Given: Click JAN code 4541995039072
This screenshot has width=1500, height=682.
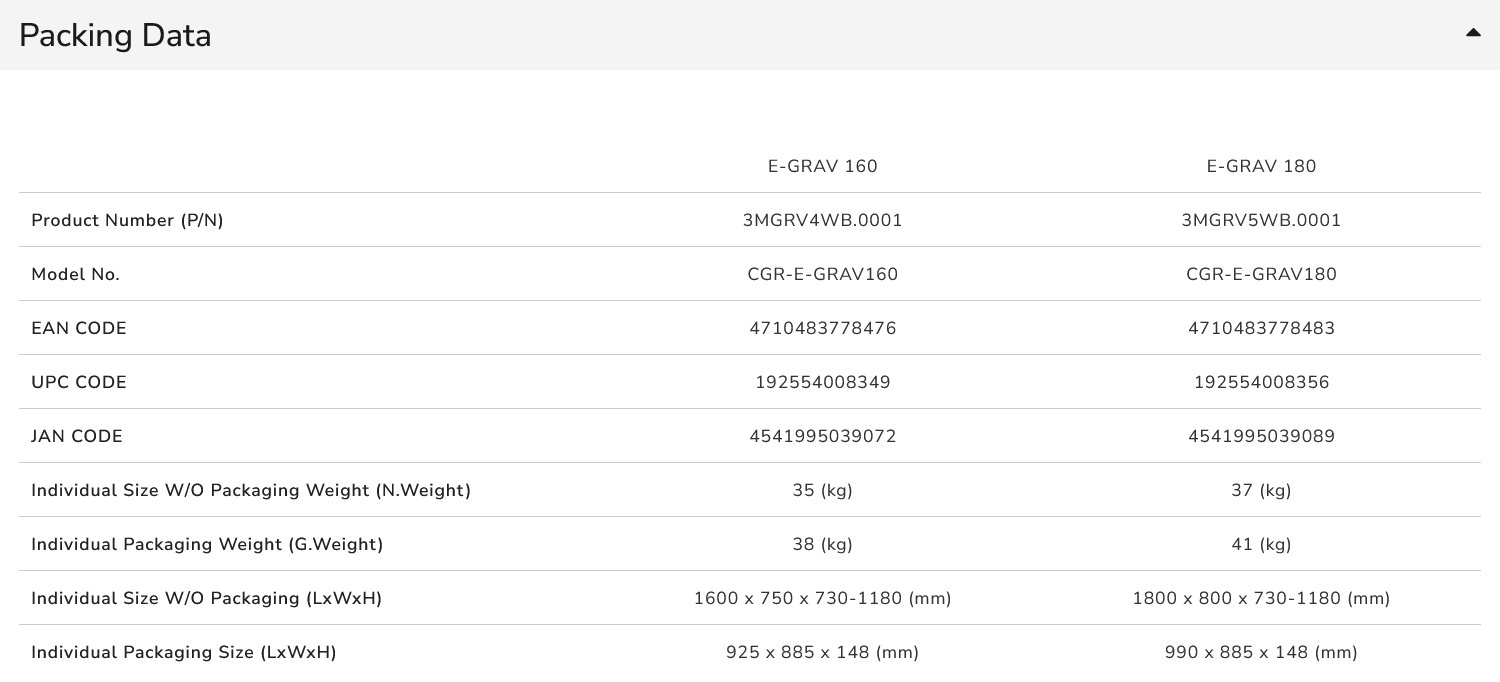Looking at the screenshot, I should [822, 437].
